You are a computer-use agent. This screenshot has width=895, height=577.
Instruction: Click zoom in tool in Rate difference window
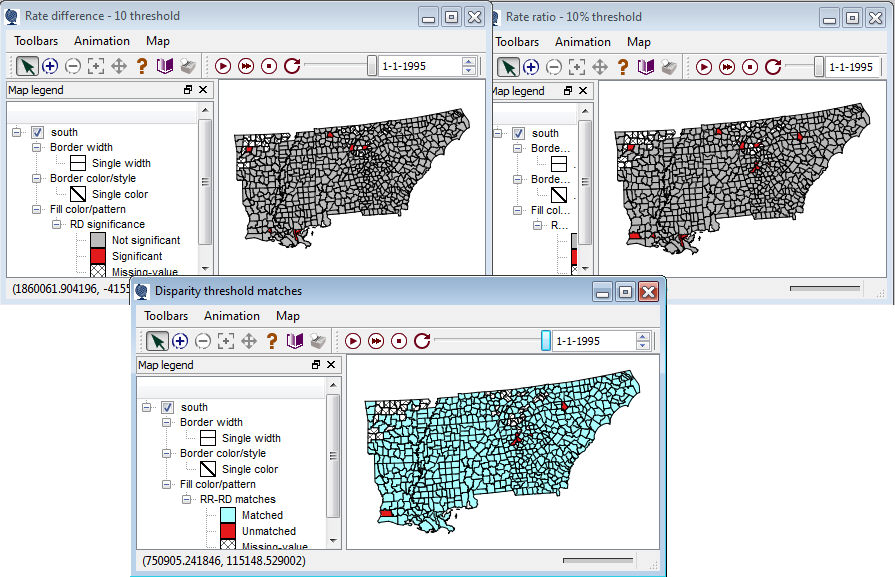50,66
